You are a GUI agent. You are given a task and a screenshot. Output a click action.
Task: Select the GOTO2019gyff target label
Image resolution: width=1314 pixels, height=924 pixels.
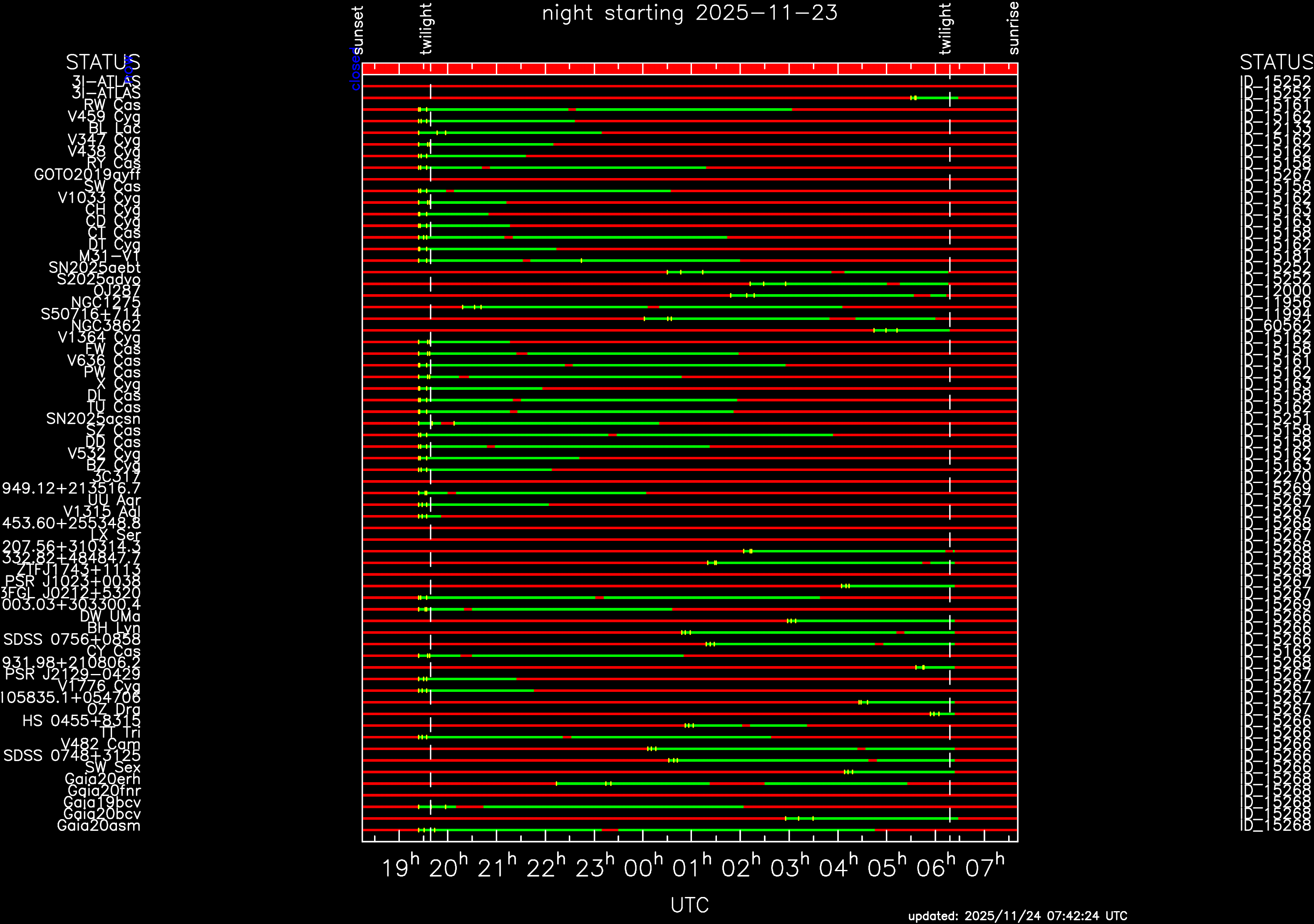coord(87,174)
